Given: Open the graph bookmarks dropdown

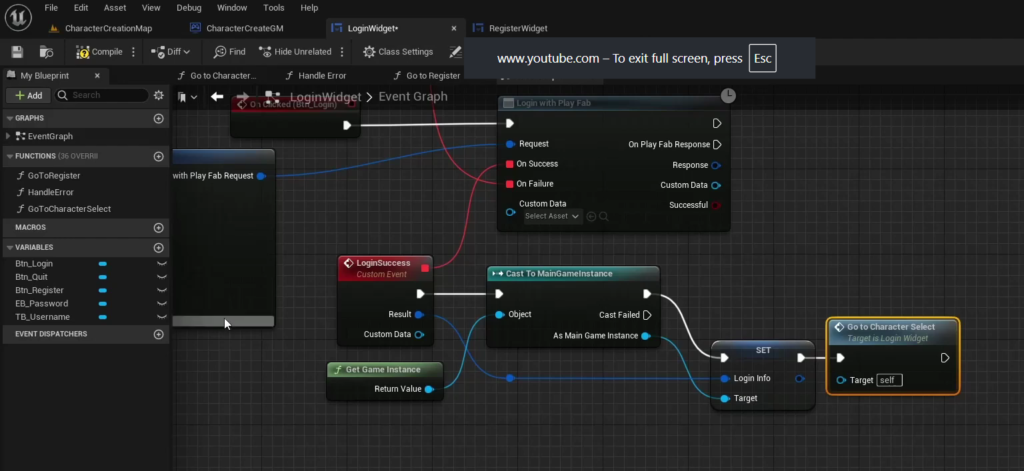Looking at the screenshot, I should click(187, 97).
